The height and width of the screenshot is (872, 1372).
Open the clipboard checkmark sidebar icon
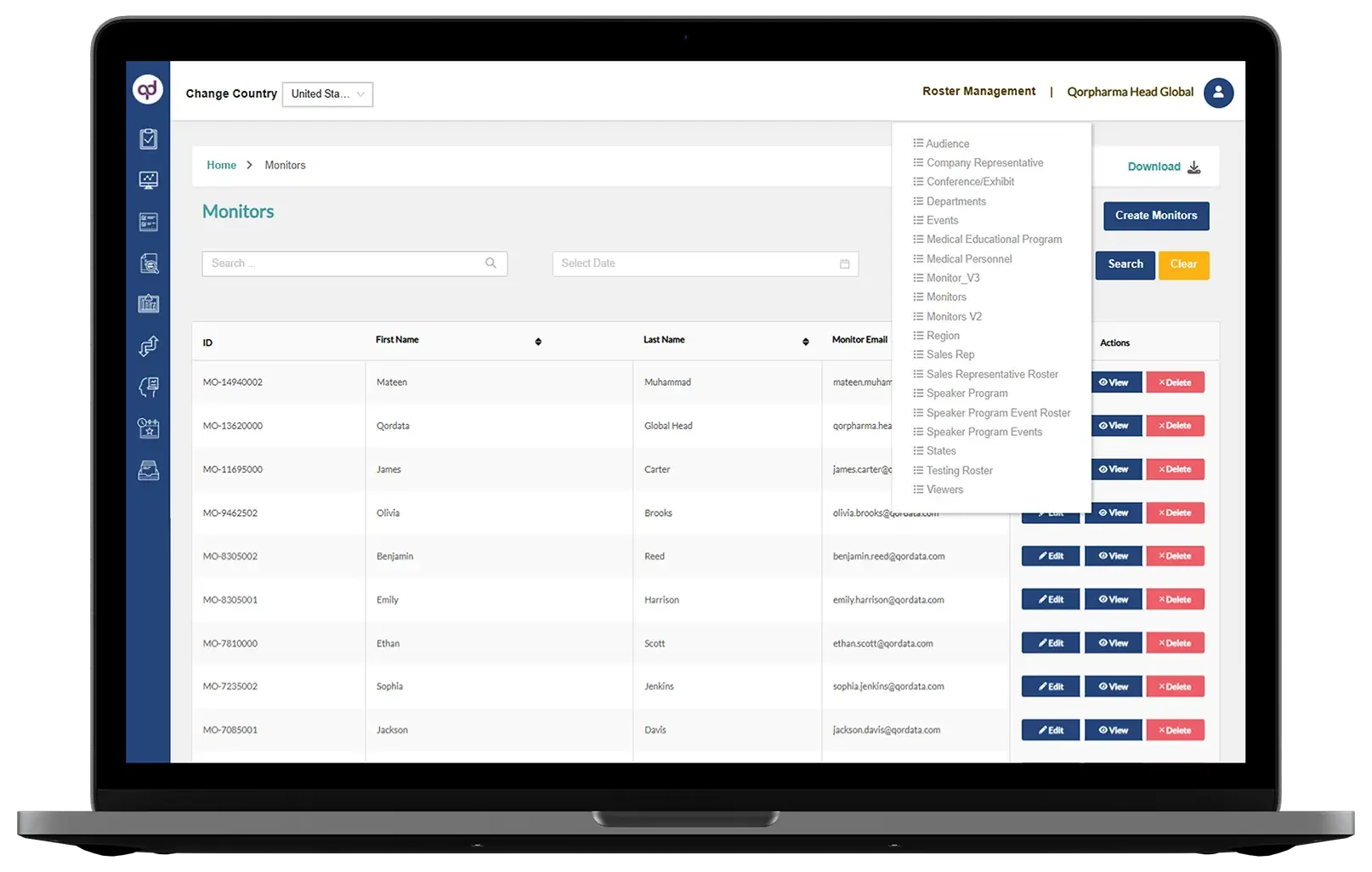tap(149, 139)
